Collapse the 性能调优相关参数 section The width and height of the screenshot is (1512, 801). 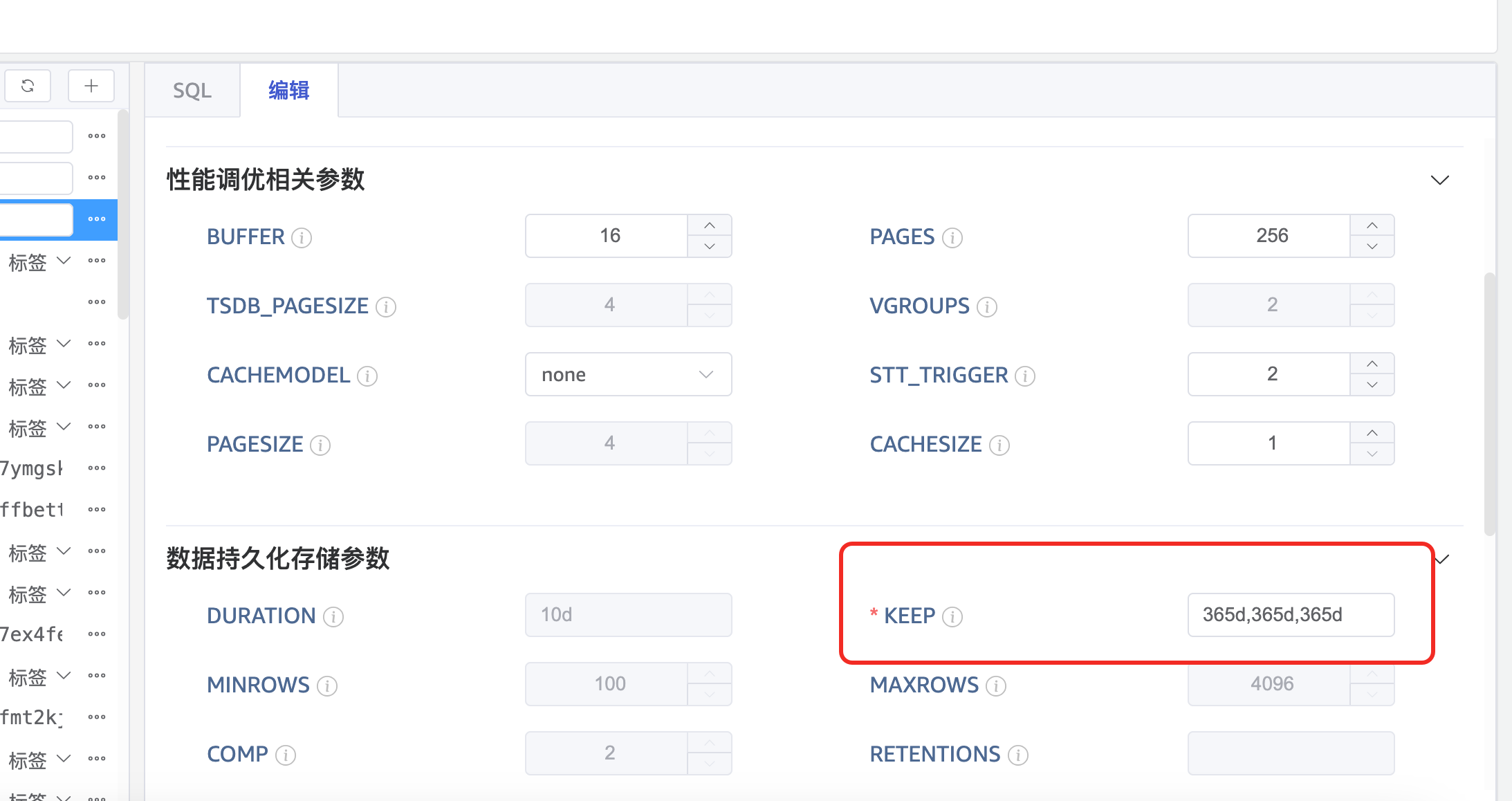(x=1439, y=180)
